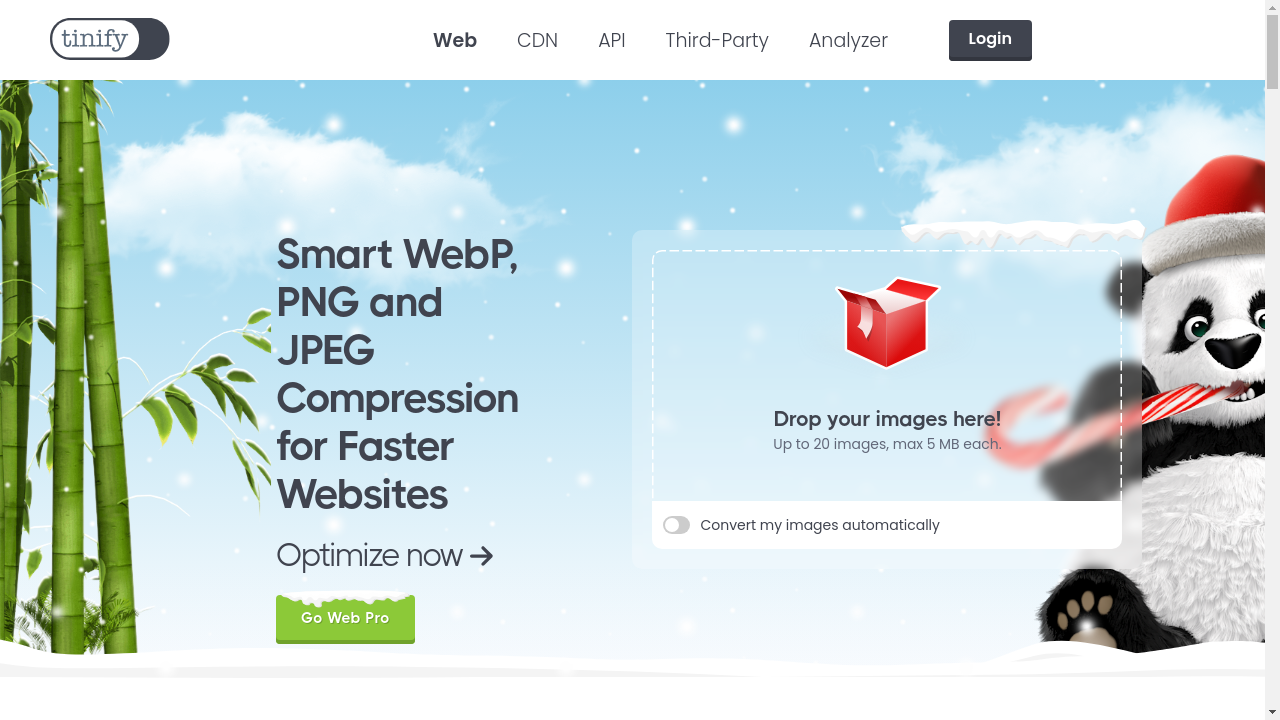This screenshot has width=1280, height=720.
Task: Toggle Convert my images automatically switch
Action: pyautogui.click(x=677, y=525)
